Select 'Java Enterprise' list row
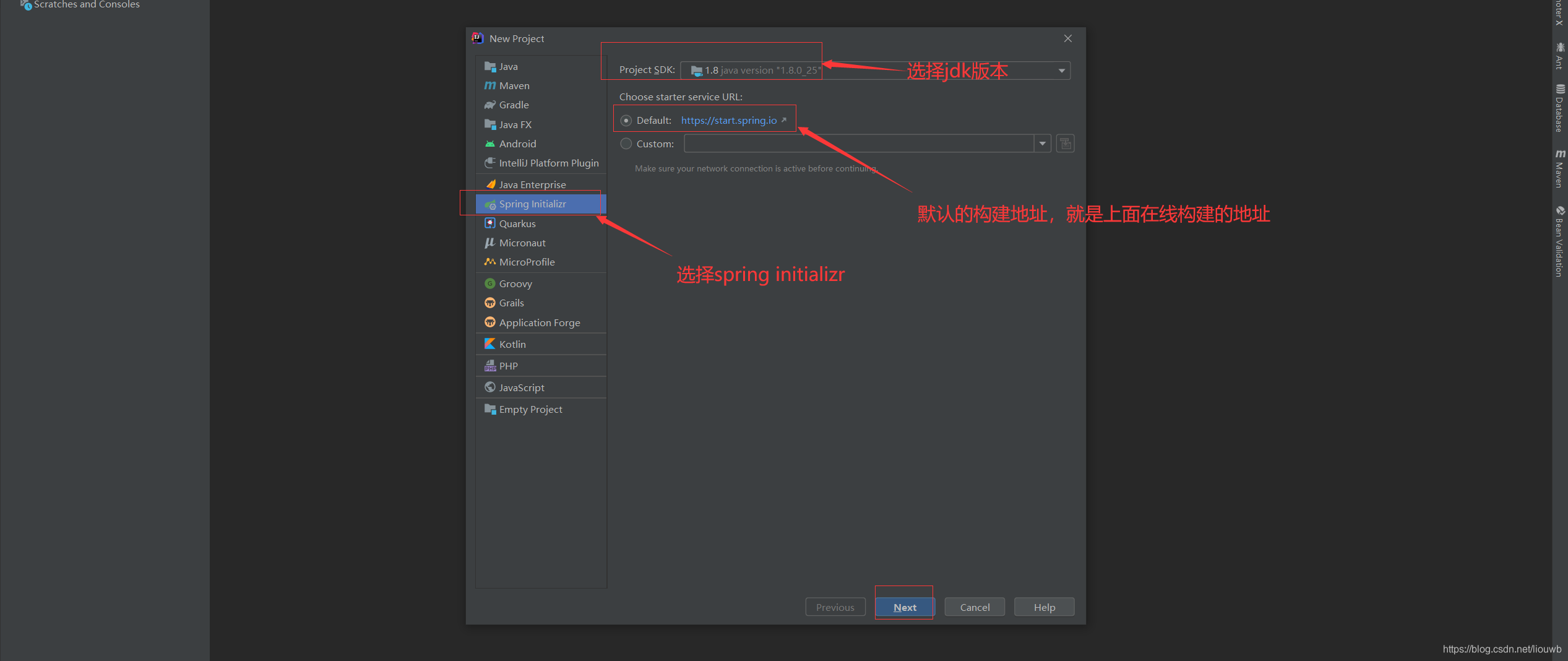Viewport: 1568px width, 661px height. [541, 184]
